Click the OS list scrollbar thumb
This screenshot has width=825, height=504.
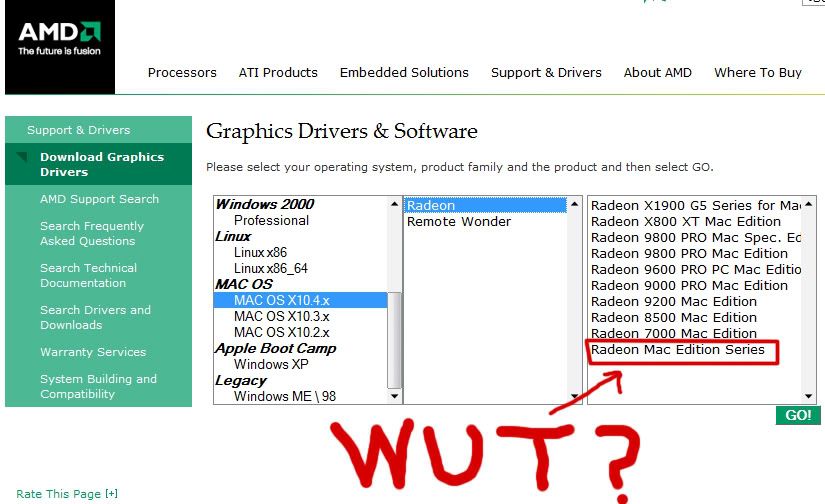click(395, 340)
